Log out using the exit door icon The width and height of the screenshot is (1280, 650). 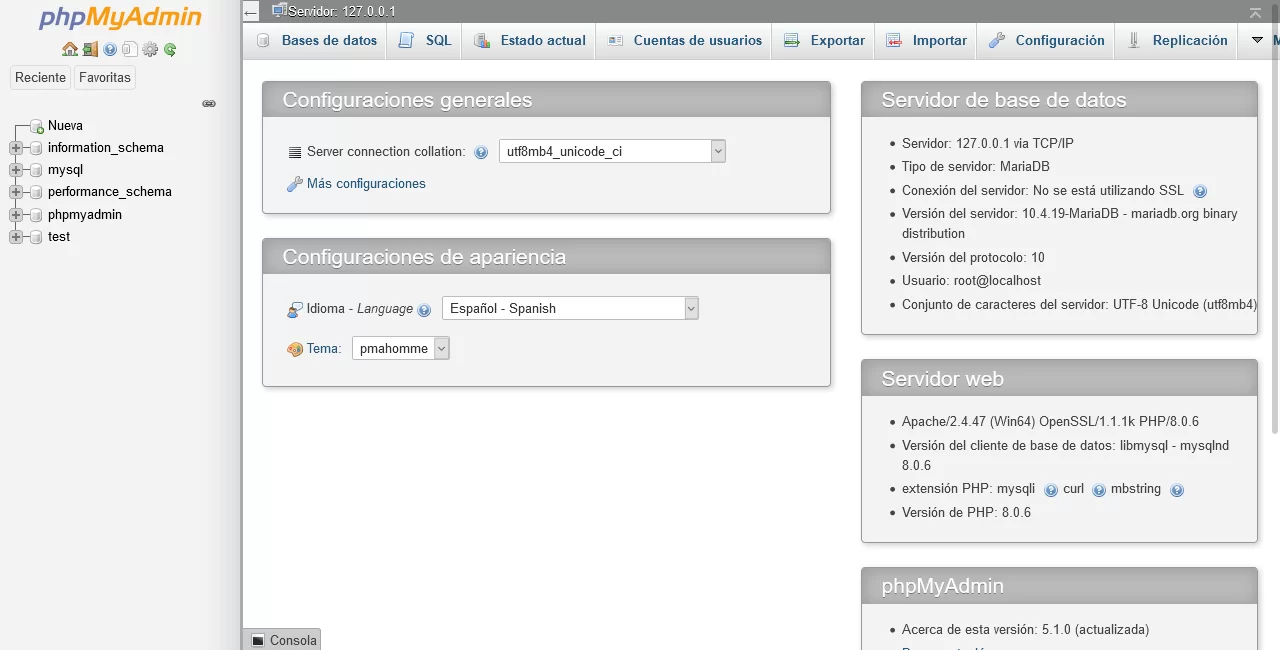click(90, 49)
